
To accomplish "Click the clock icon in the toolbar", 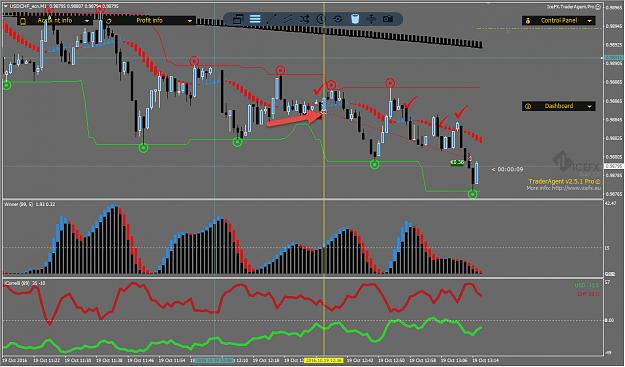I will pos(321,19).
